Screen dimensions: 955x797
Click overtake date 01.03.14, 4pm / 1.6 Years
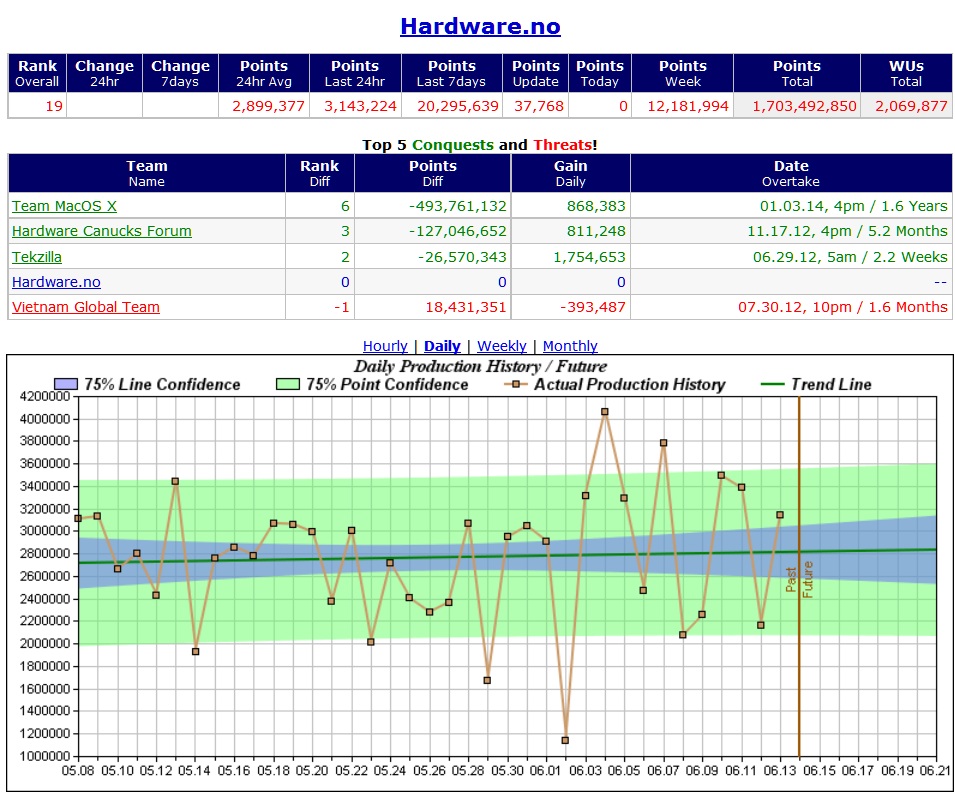853,206
